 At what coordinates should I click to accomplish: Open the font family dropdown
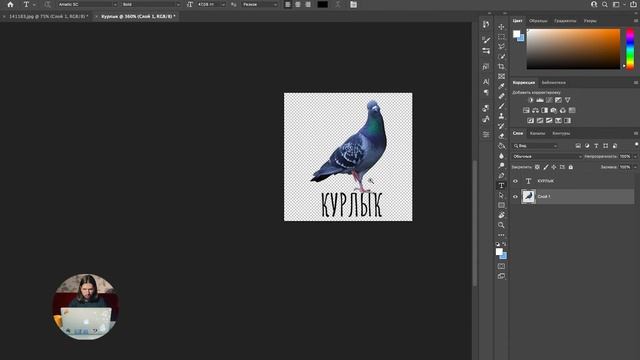point(87,4)
